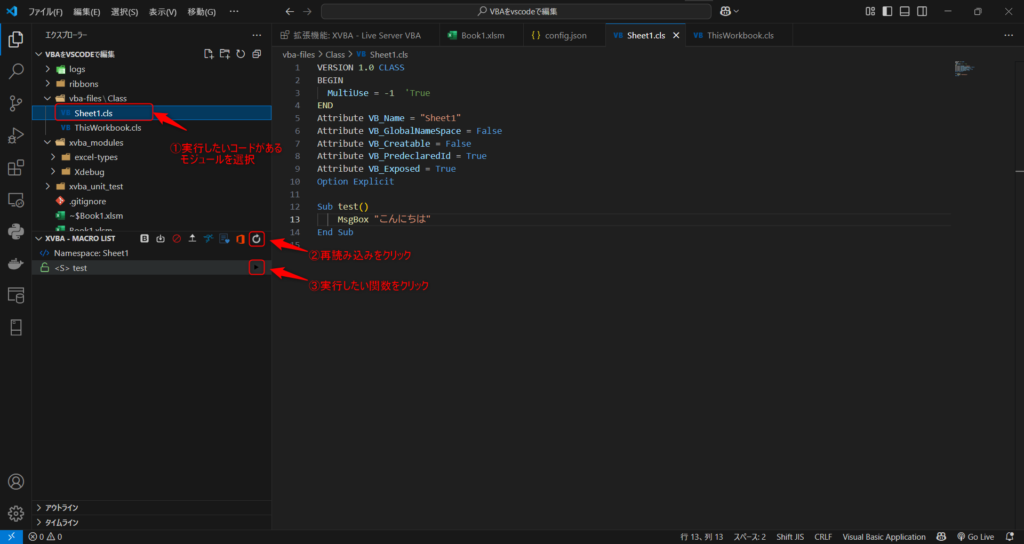Image resolution: width=1024 pixels, height=544 pixels.
Task: Click new file icon in explorer header
Action: pyautogui.click(x=208, y=53)
